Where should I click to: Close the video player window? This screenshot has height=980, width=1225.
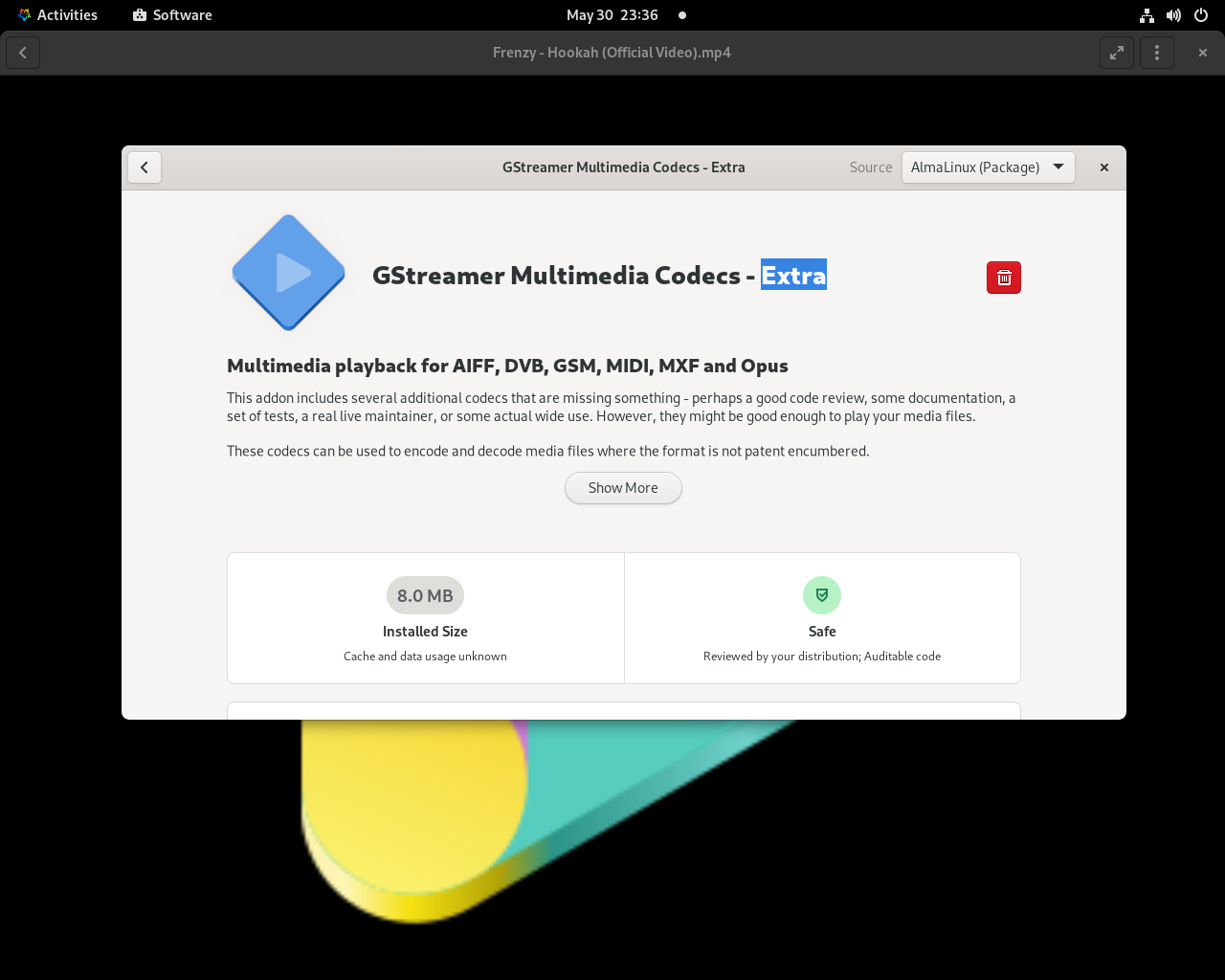[1203, 53]
